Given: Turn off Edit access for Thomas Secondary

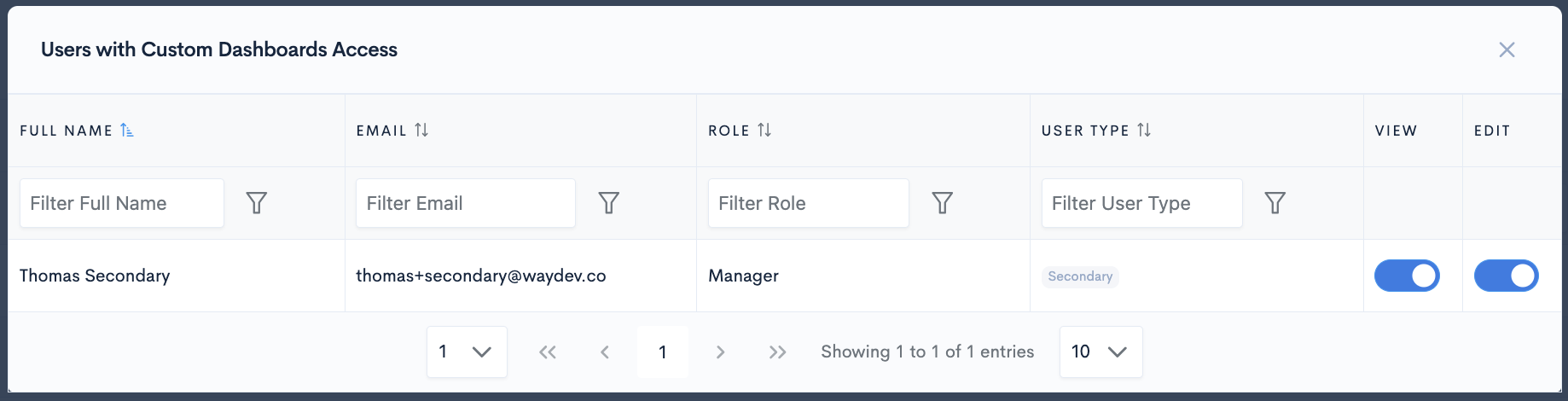Looking at the screenshot, I should coord(1506,276).
